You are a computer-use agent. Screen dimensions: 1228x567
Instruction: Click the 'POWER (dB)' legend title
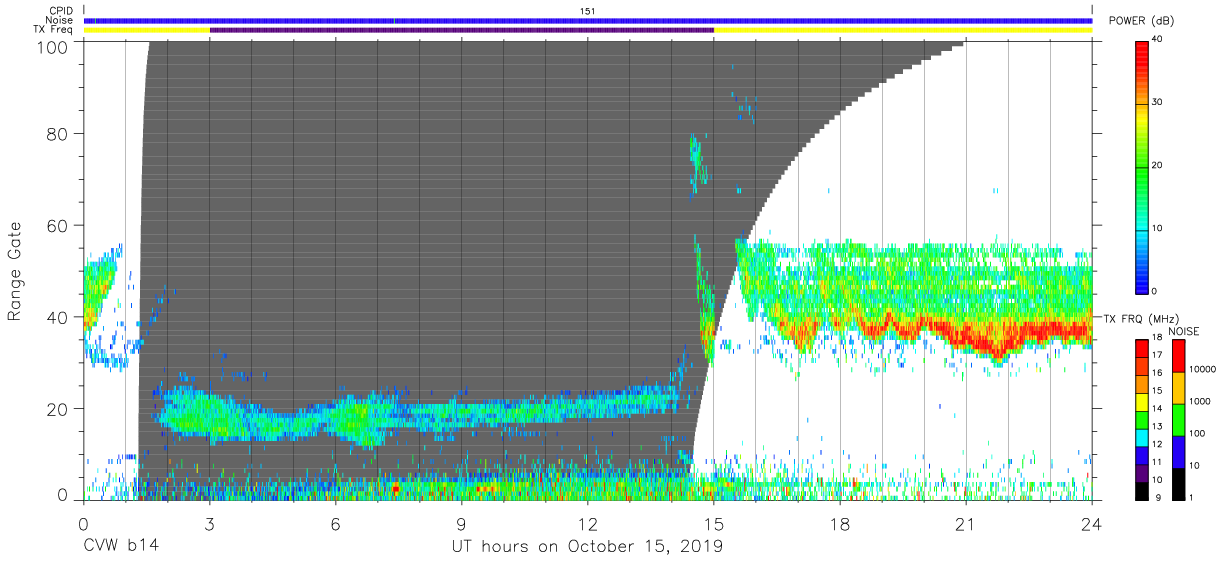pos(1140,21)
